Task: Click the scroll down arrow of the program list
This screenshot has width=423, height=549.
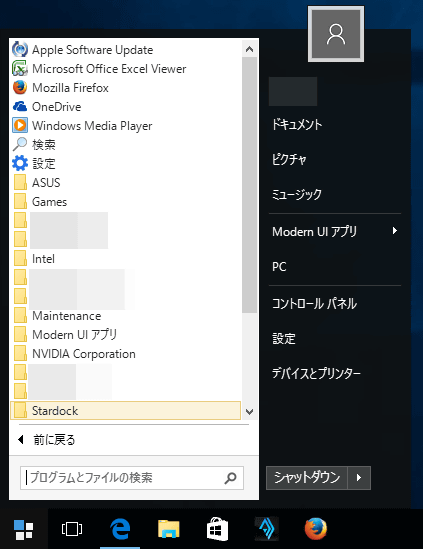Action: pos(250,411)
